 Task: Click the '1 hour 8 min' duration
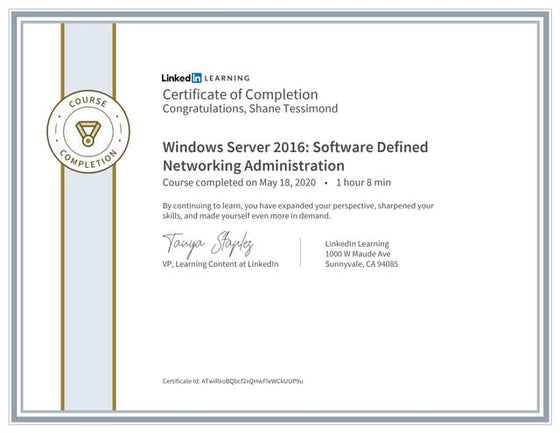[x=363, y=183]
